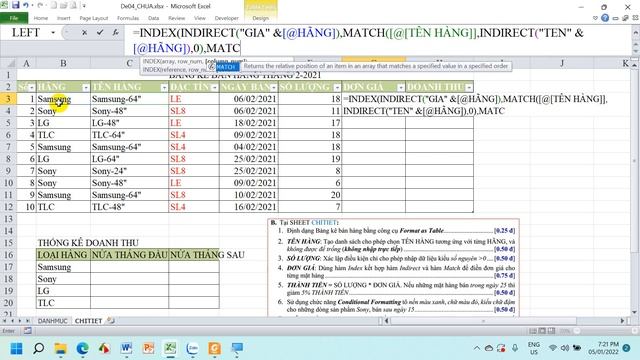
Task: Insert new worksheet tab icon
Action: click(111, 321)
